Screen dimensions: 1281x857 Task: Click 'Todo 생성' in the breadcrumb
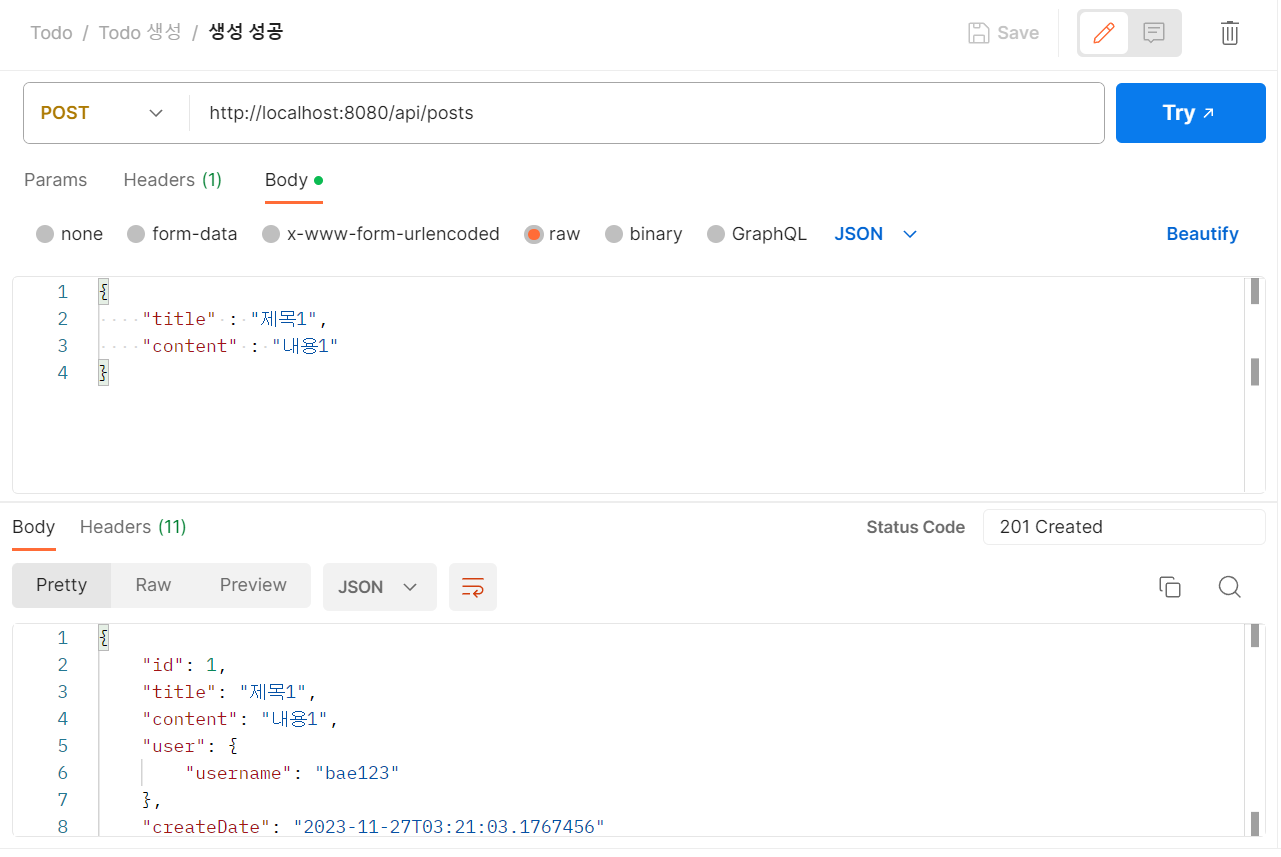[139, 32]
